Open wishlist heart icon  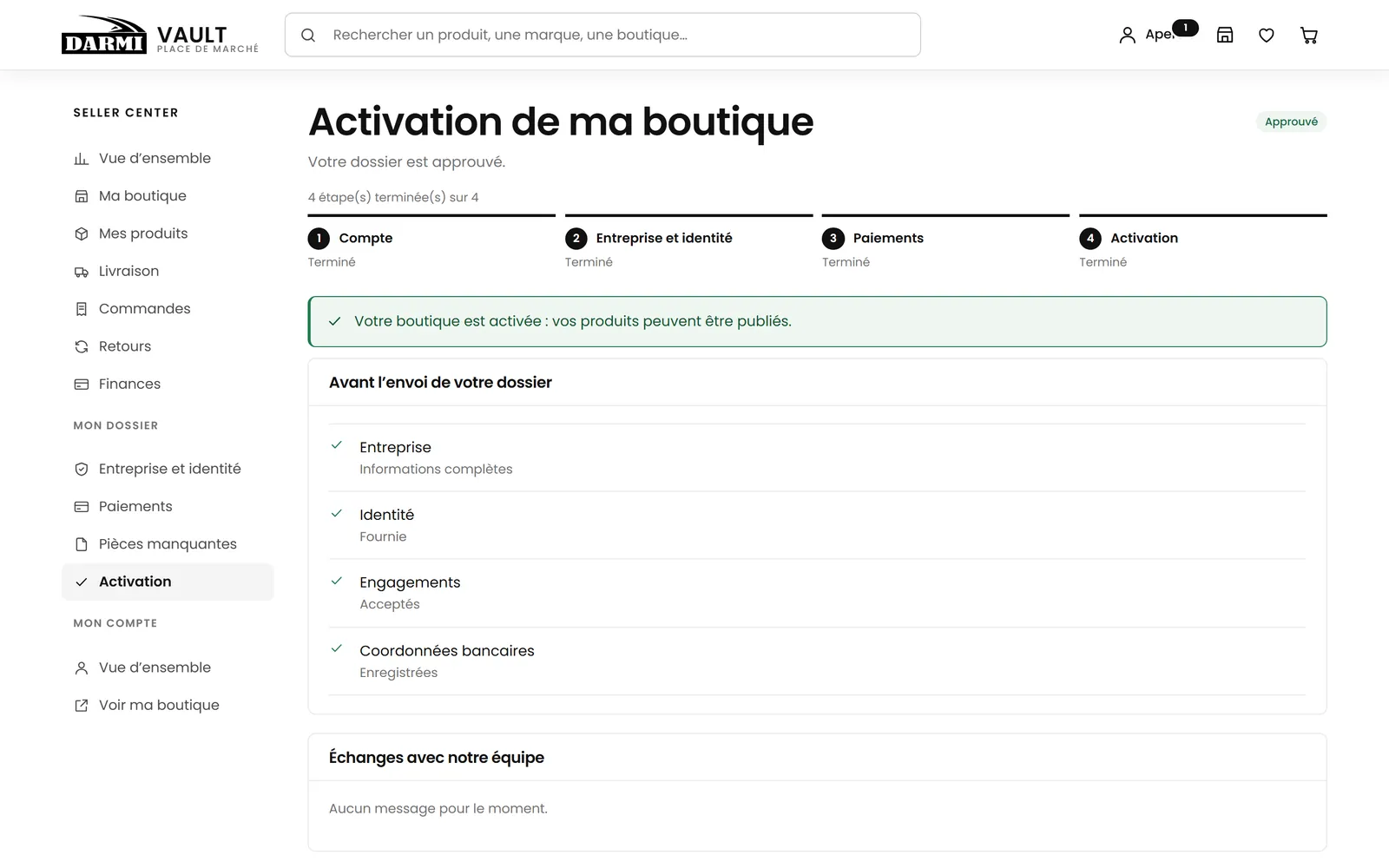tap(1267, 35)
